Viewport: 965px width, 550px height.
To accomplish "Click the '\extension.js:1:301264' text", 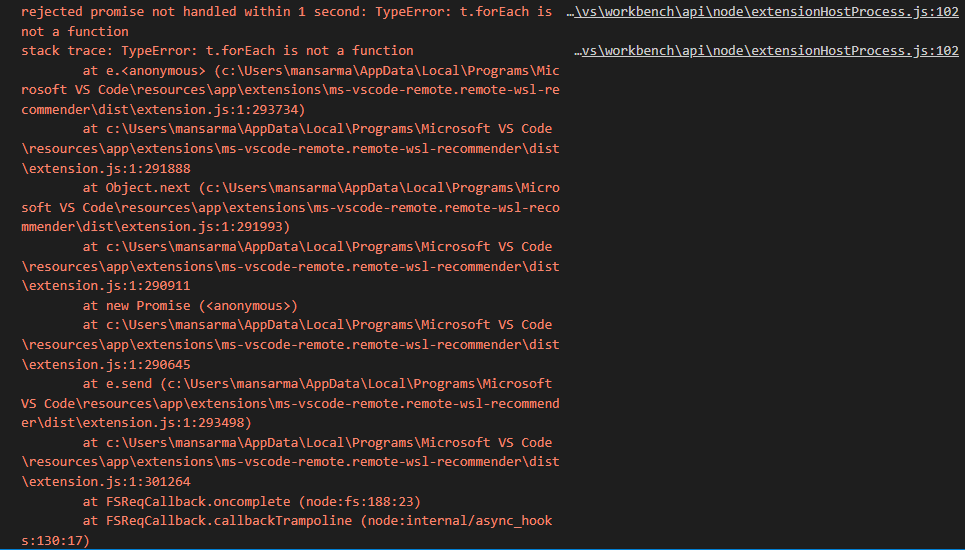I will [106, 482].
